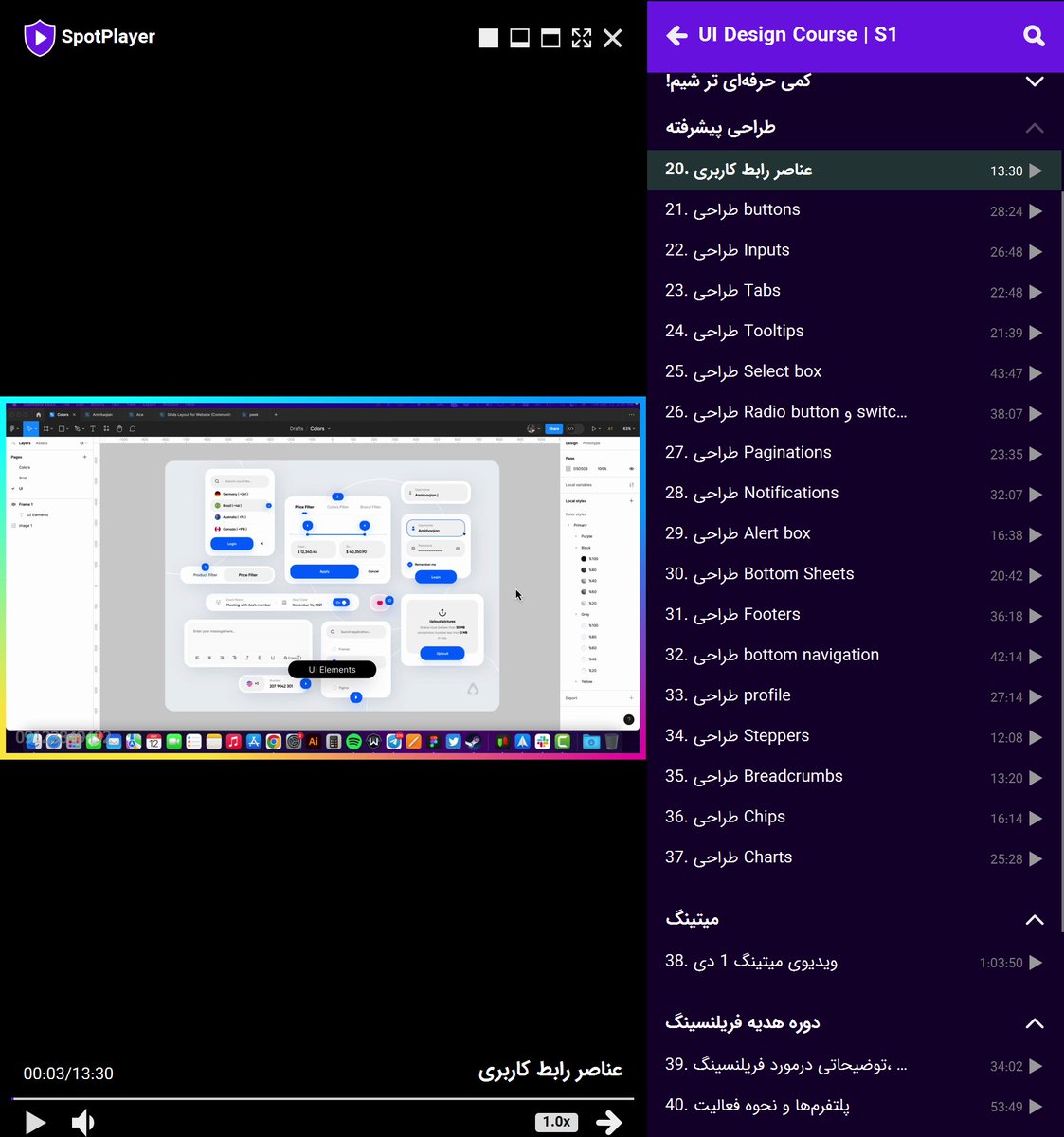Skip to the next lesson with the right arrow
The image size is (1064, 1137).
pos(609,1122)
